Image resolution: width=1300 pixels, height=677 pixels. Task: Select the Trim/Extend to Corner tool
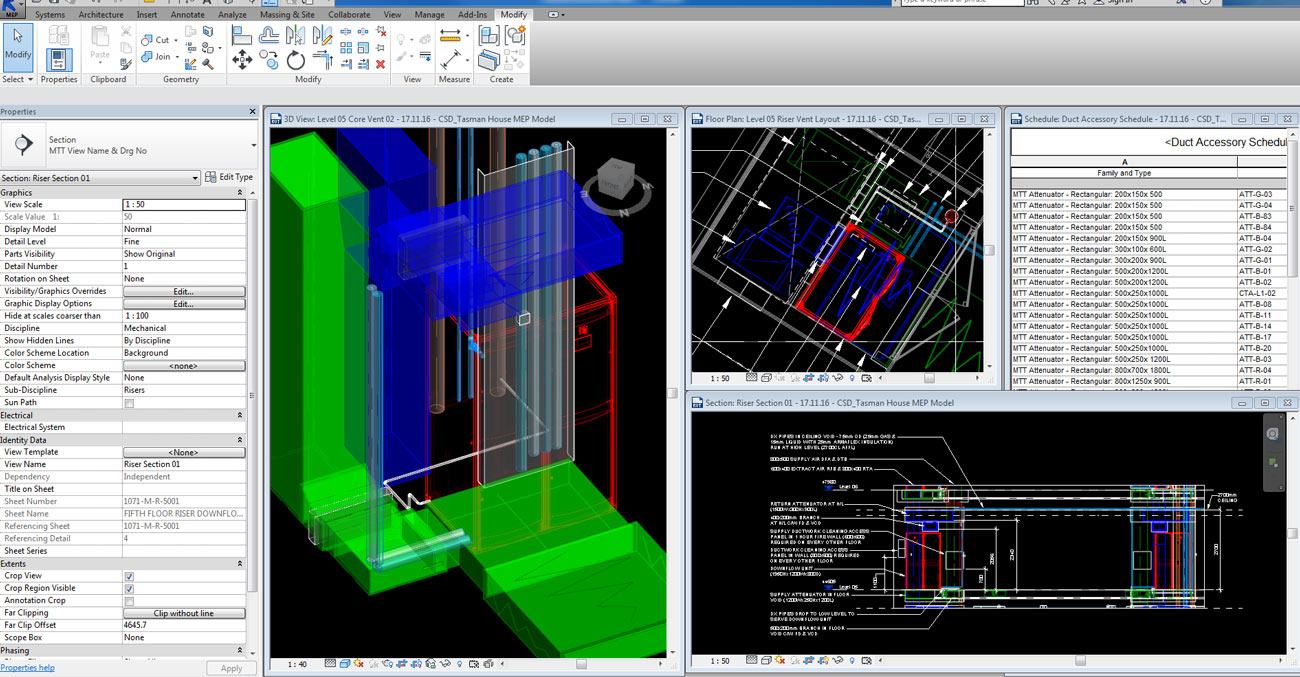pyautogui.click(x=323, y=60)
